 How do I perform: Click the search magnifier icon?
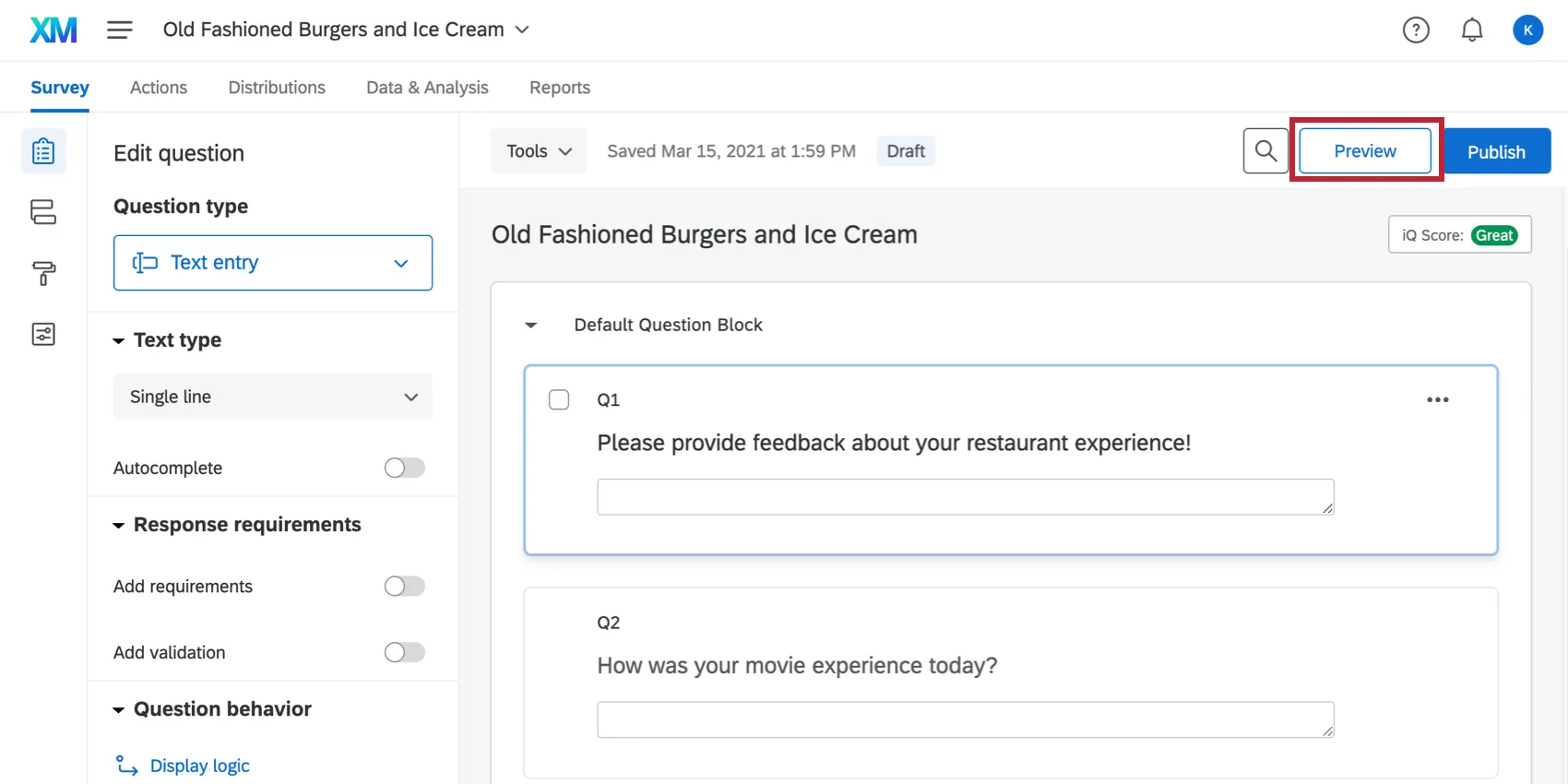1265,151
